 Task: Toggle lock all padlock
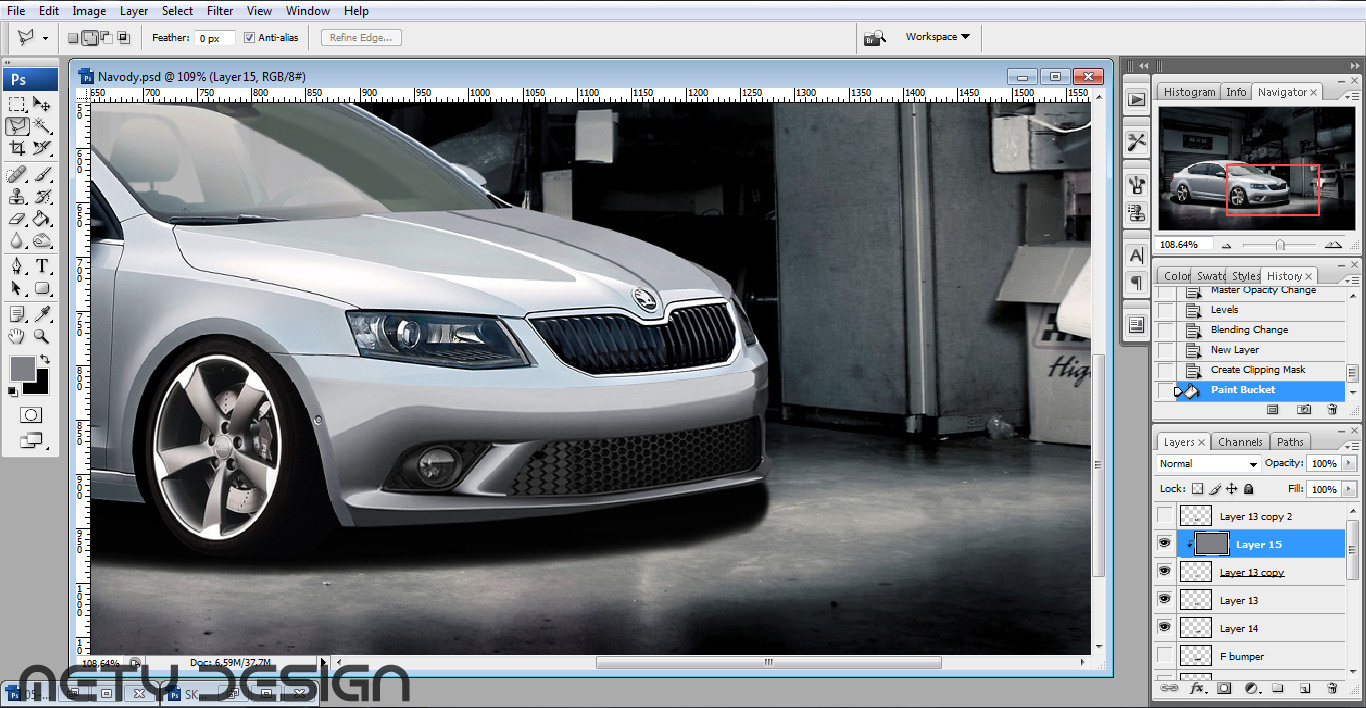pyautogui.click(x=1249, y=489)
